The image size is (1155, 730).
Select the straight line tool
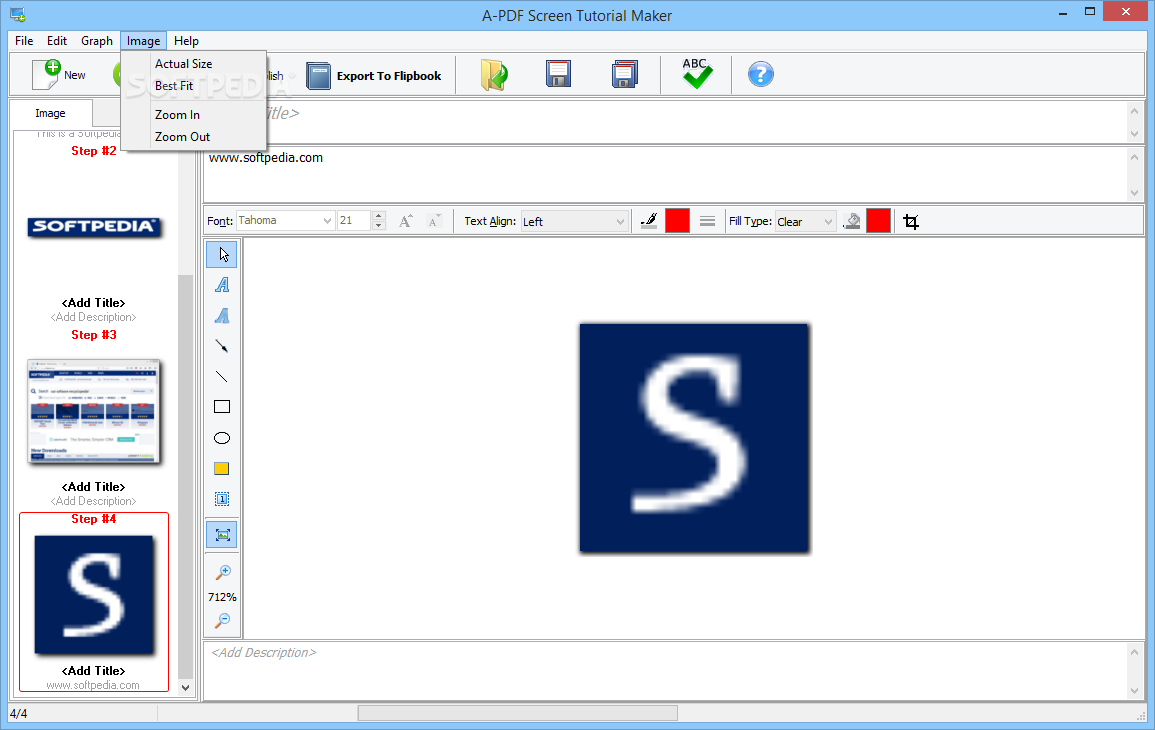[222, 376]
